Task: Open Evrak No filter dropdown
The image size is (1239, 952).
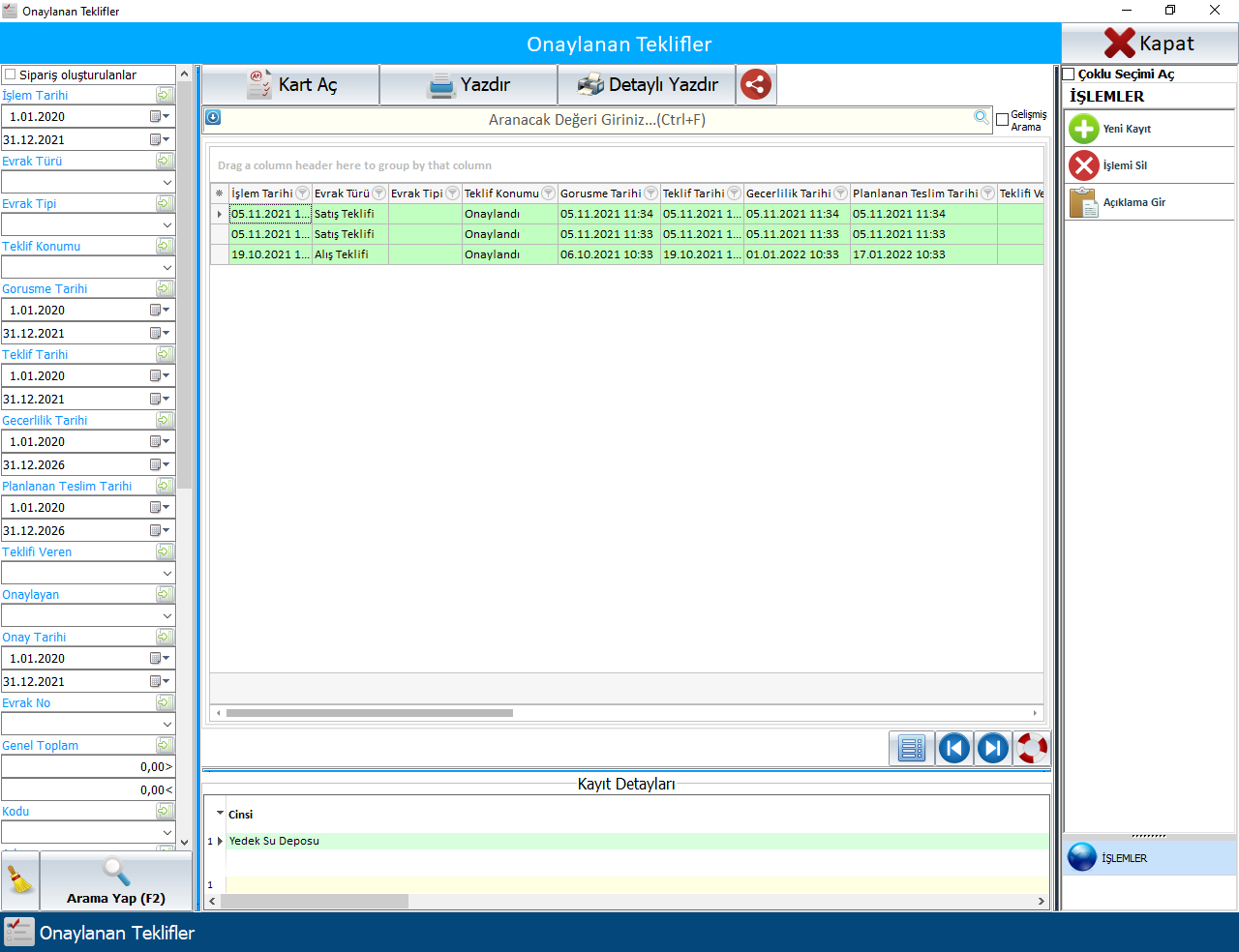Action: tap(166, 724)
